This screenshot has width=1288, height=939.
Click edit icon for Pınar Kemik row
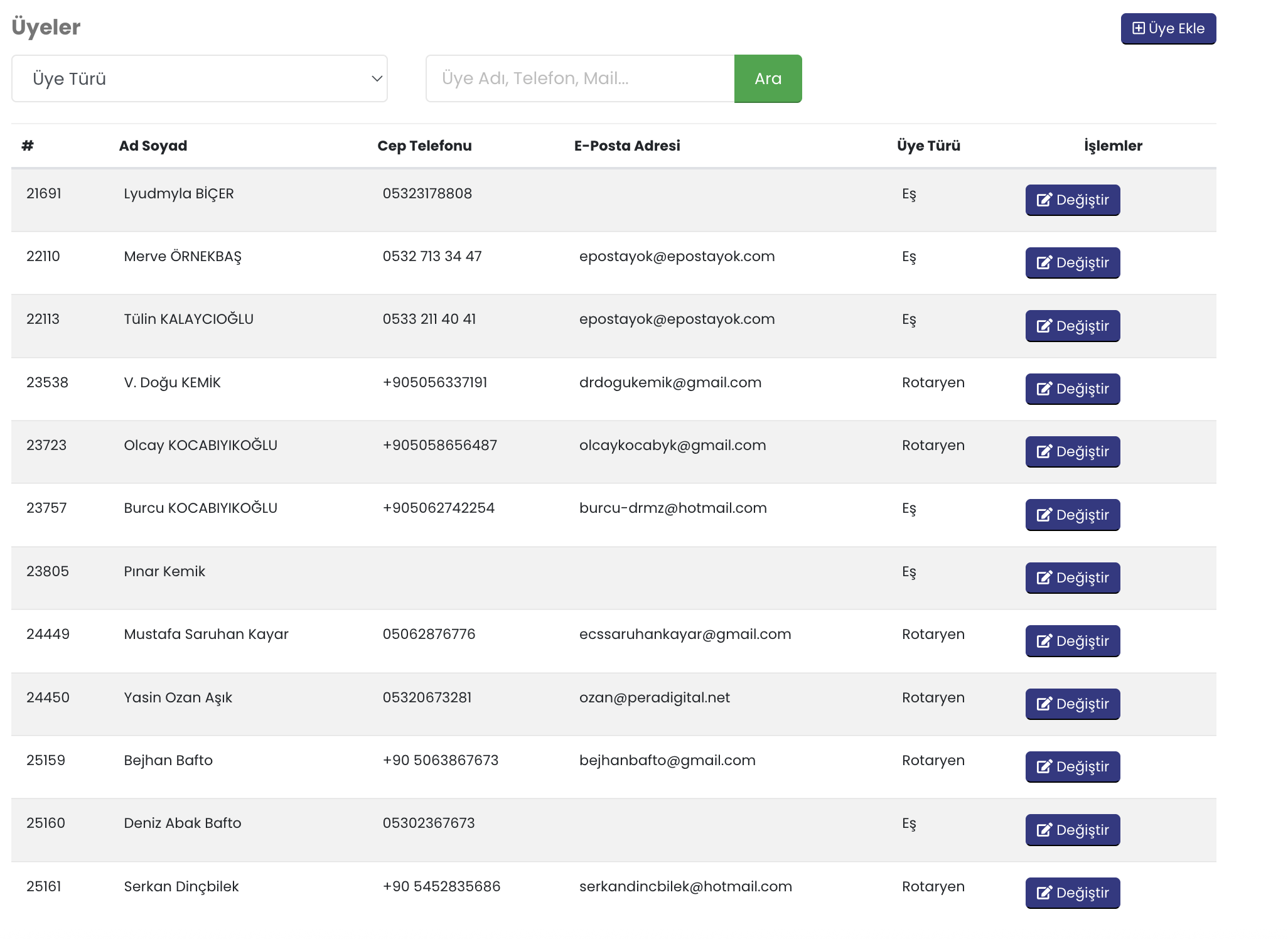tap(1044, 577)
